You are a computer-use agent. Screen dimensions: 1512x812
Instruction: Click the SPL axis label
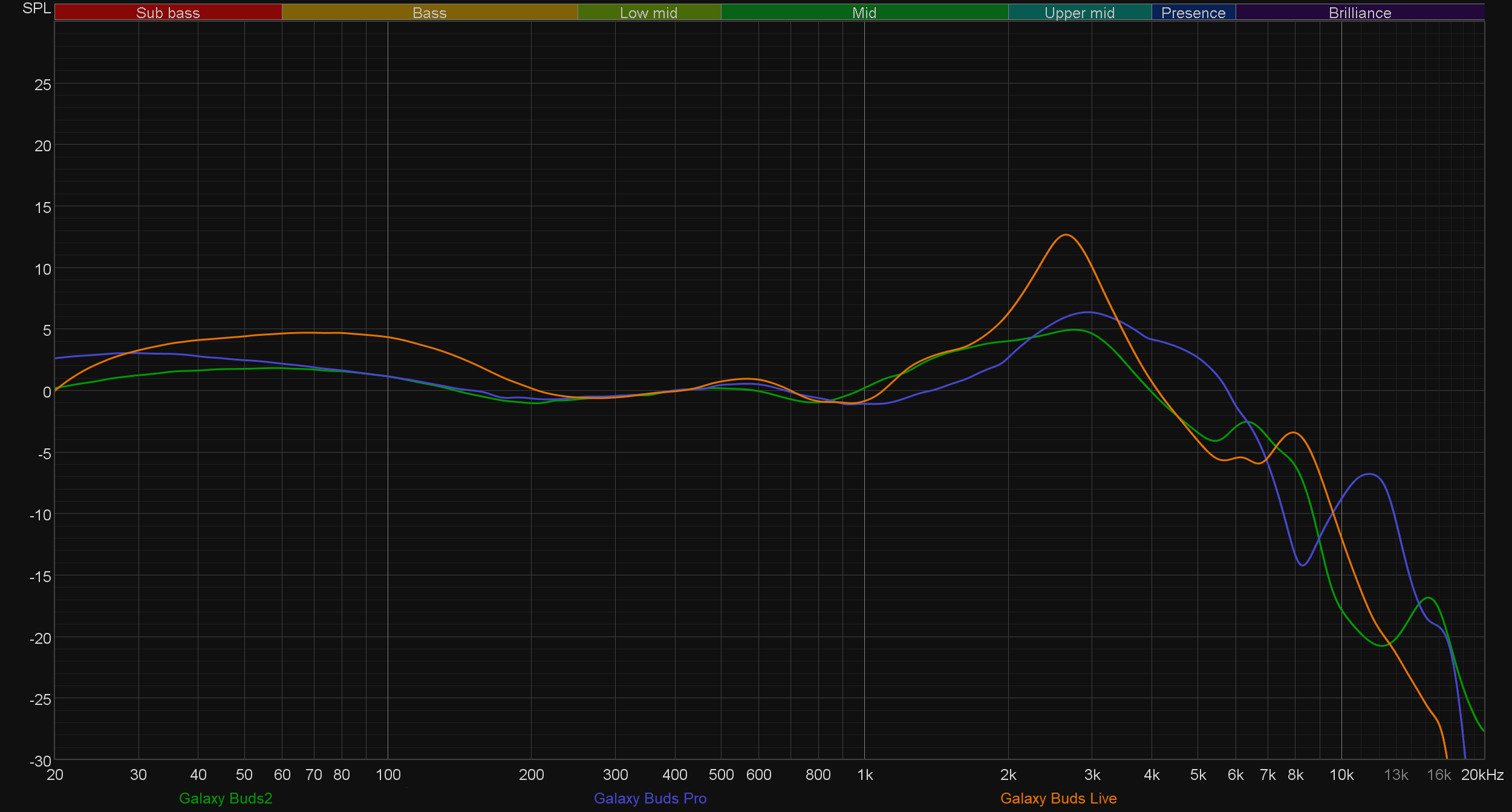tap(36, 8)
